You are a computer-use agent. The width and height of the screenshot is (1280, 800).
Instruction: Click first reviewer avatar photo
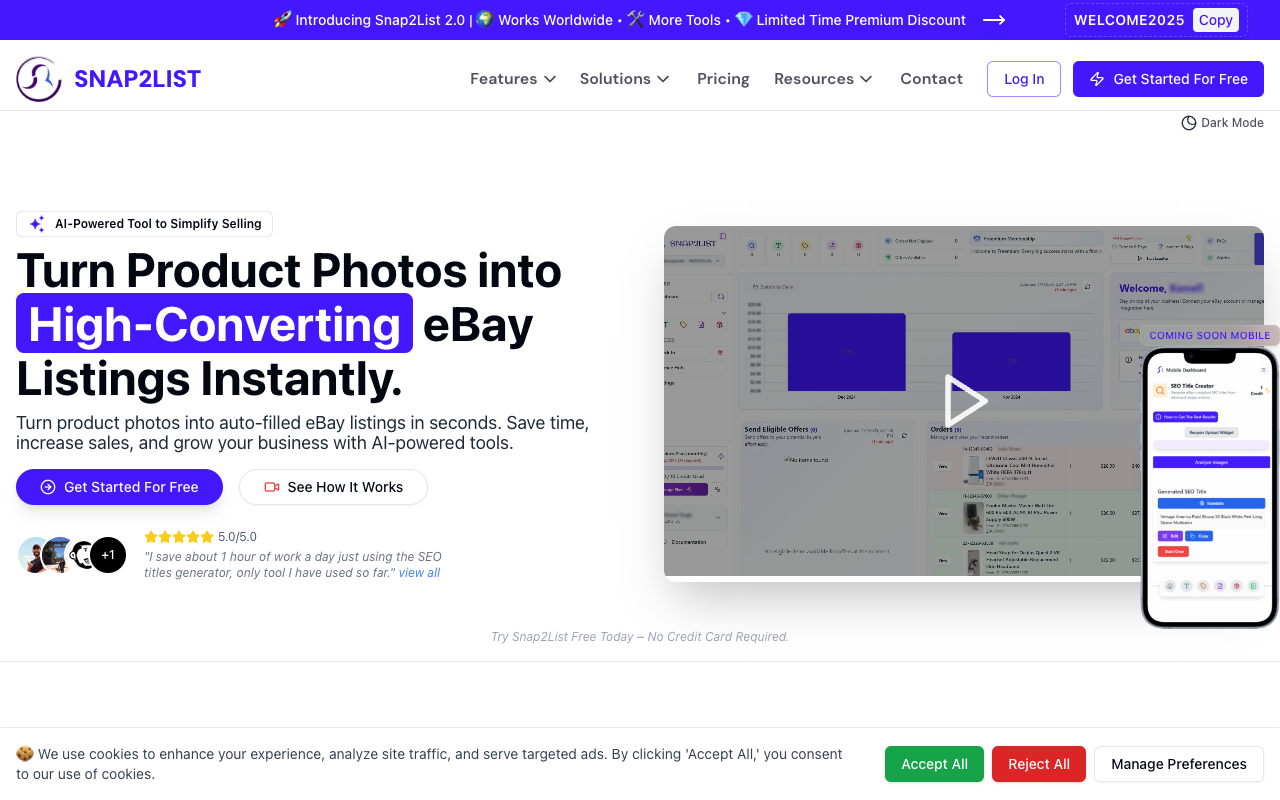click(x=35, y=555)
